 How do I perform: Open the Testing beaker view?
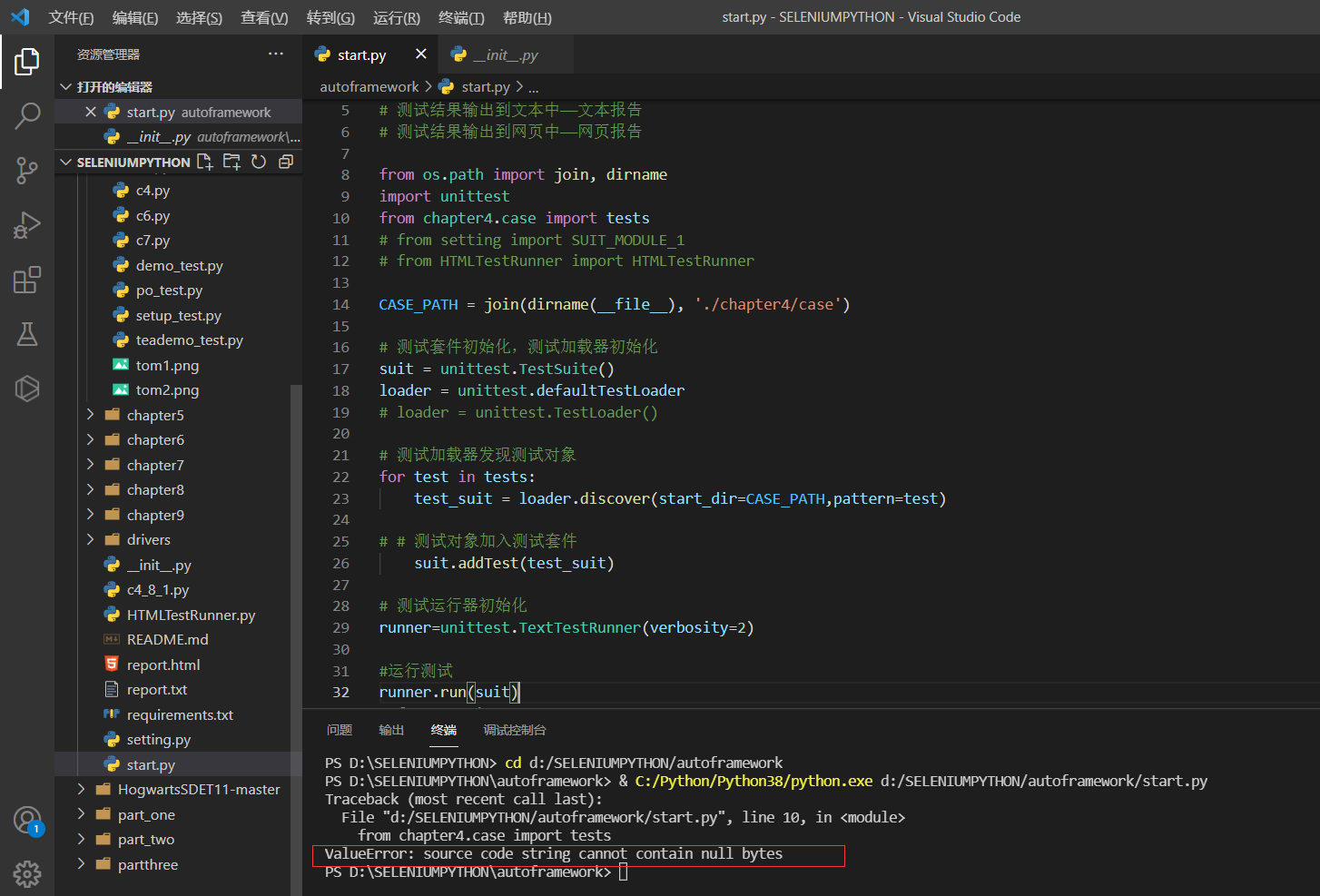pyautogui.click(x=27, y=334)
